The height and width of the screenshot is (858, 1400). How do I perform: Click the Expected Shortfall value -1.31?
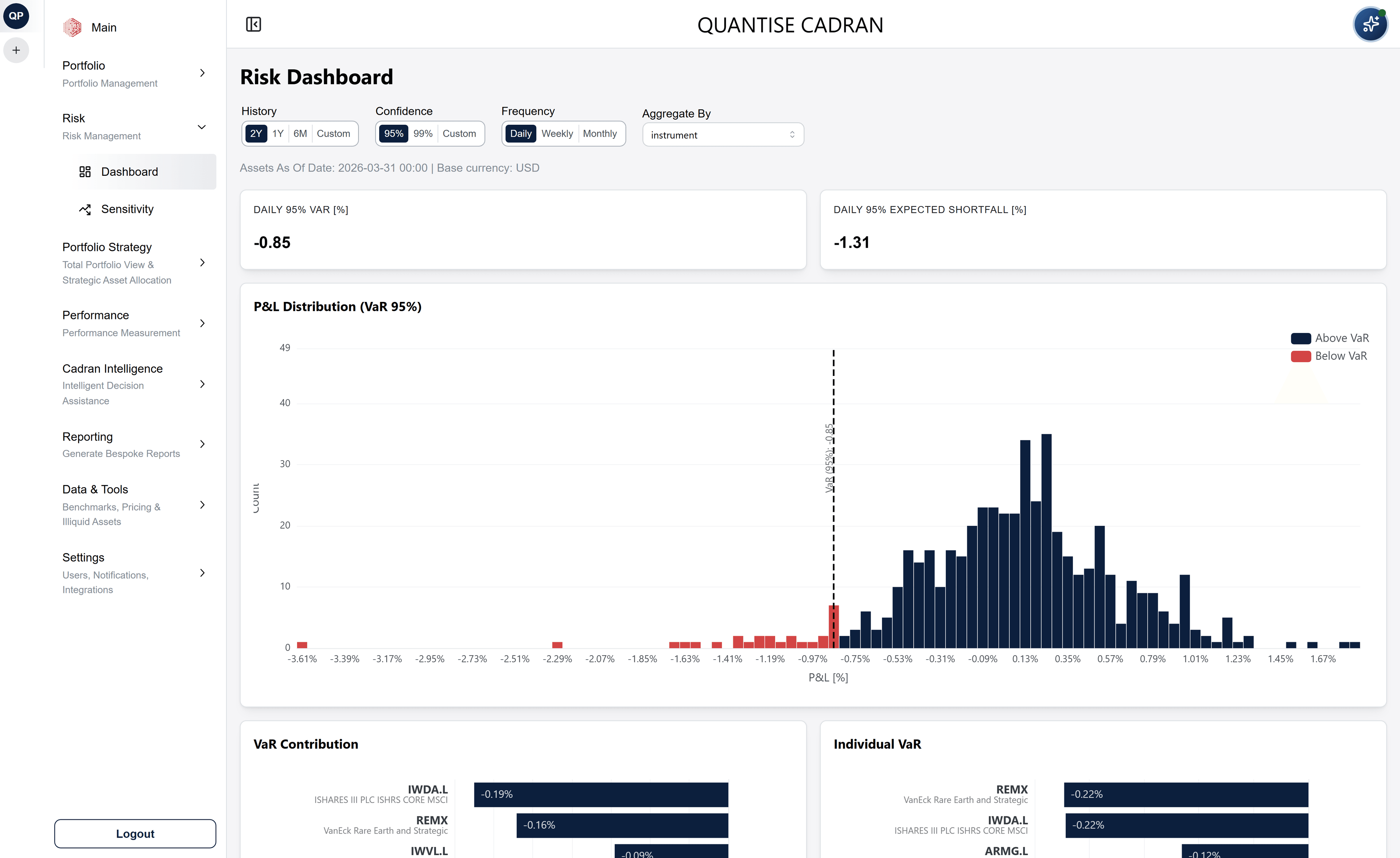click(x=851, y=242)
